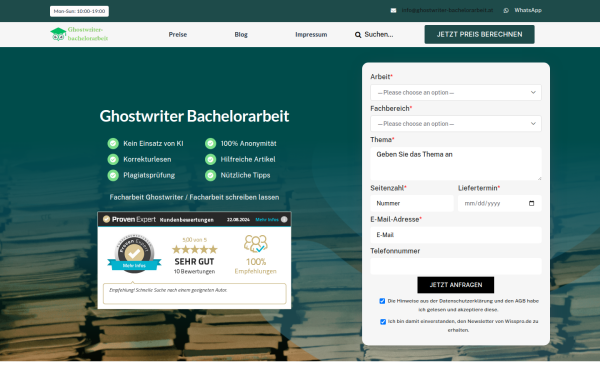Click the grey circle toggle in ProvenExpert header

[284, 219]
